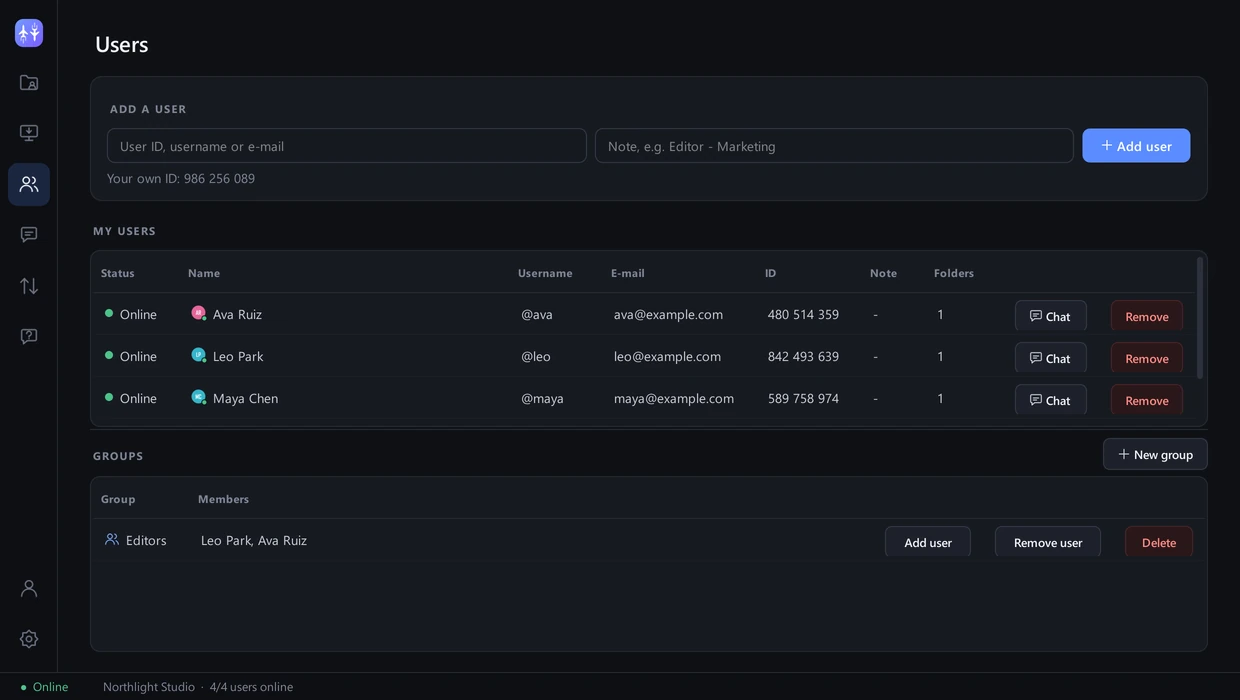Screen dimensions: 1240x700
Task: Click the Online status in the status bar
Action: click(x=45, y=687)
